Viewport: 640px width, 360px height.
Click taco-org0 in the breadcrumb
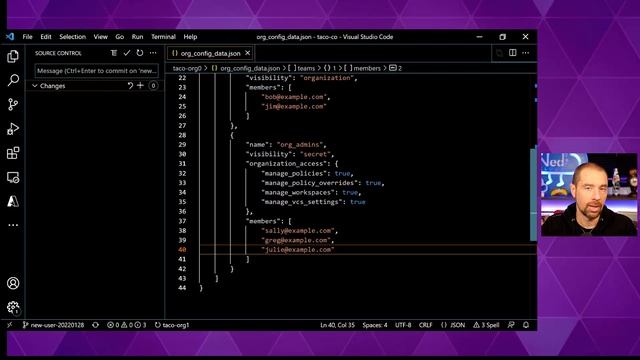(187, 68)
